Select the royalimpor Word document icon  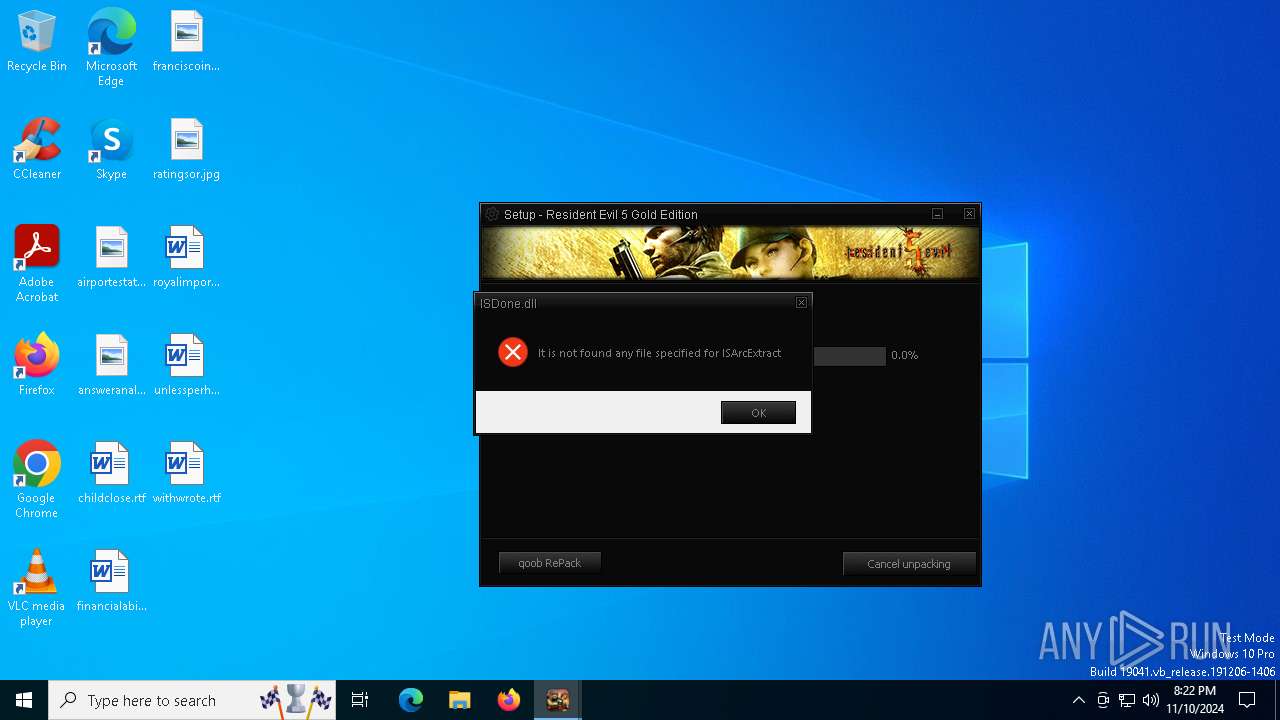186,257
